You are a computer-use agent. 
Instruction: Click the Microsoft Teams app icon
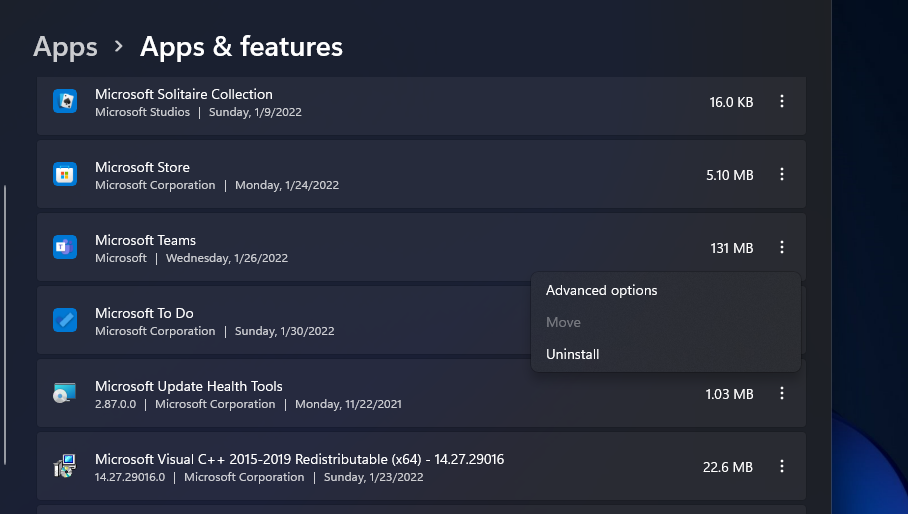click(x=65, y=247)
